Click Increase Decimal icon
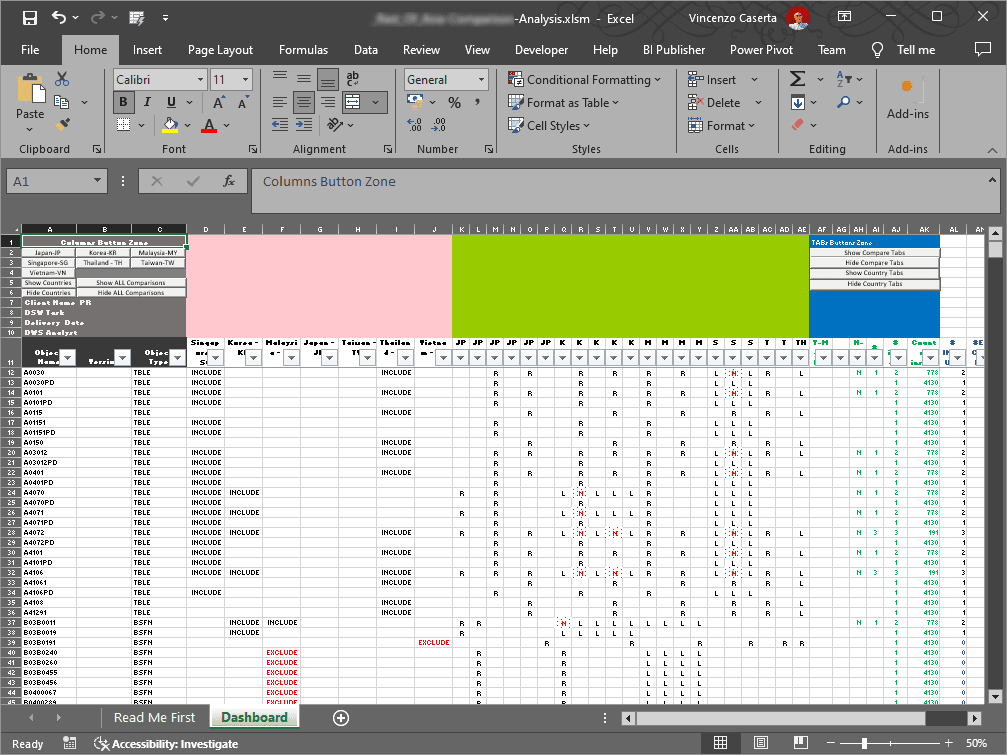Screen dimensions: 1007x755 tap(415, 125)
